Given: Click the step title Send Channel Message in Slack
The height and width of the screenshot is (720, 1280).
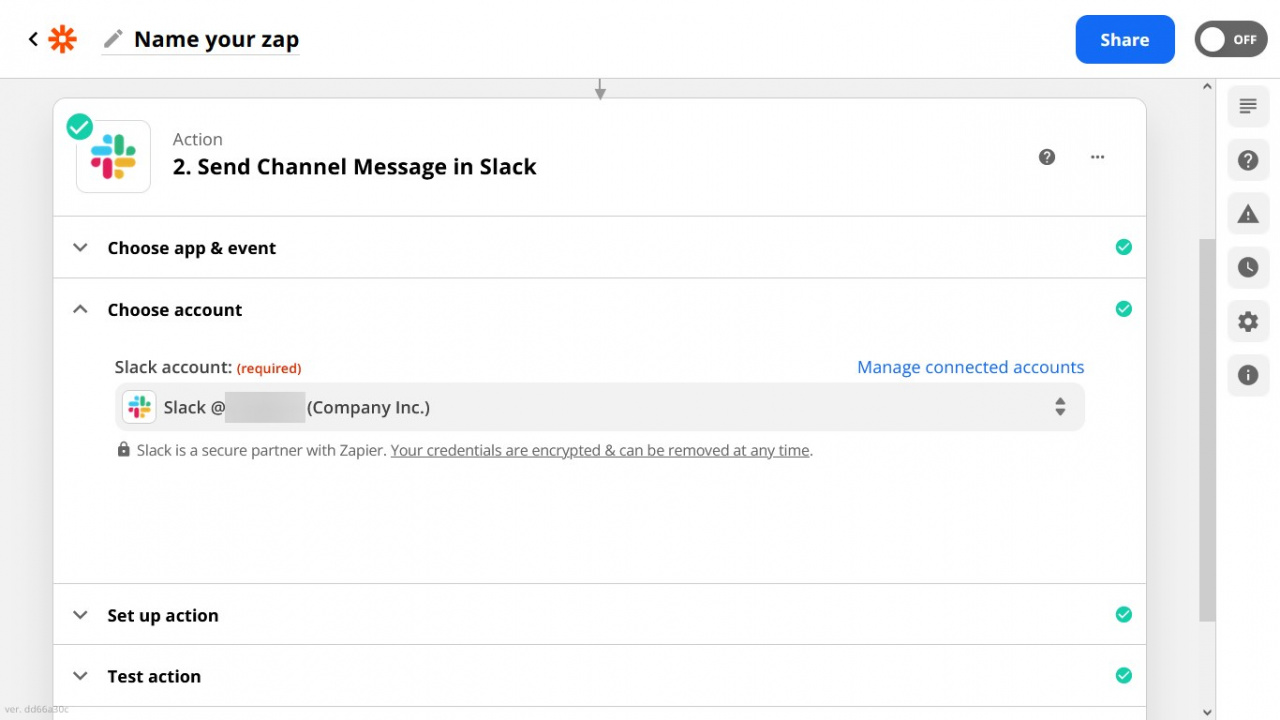Looking at the screenshot, I should pyautogui.click(x=354, y=167).
